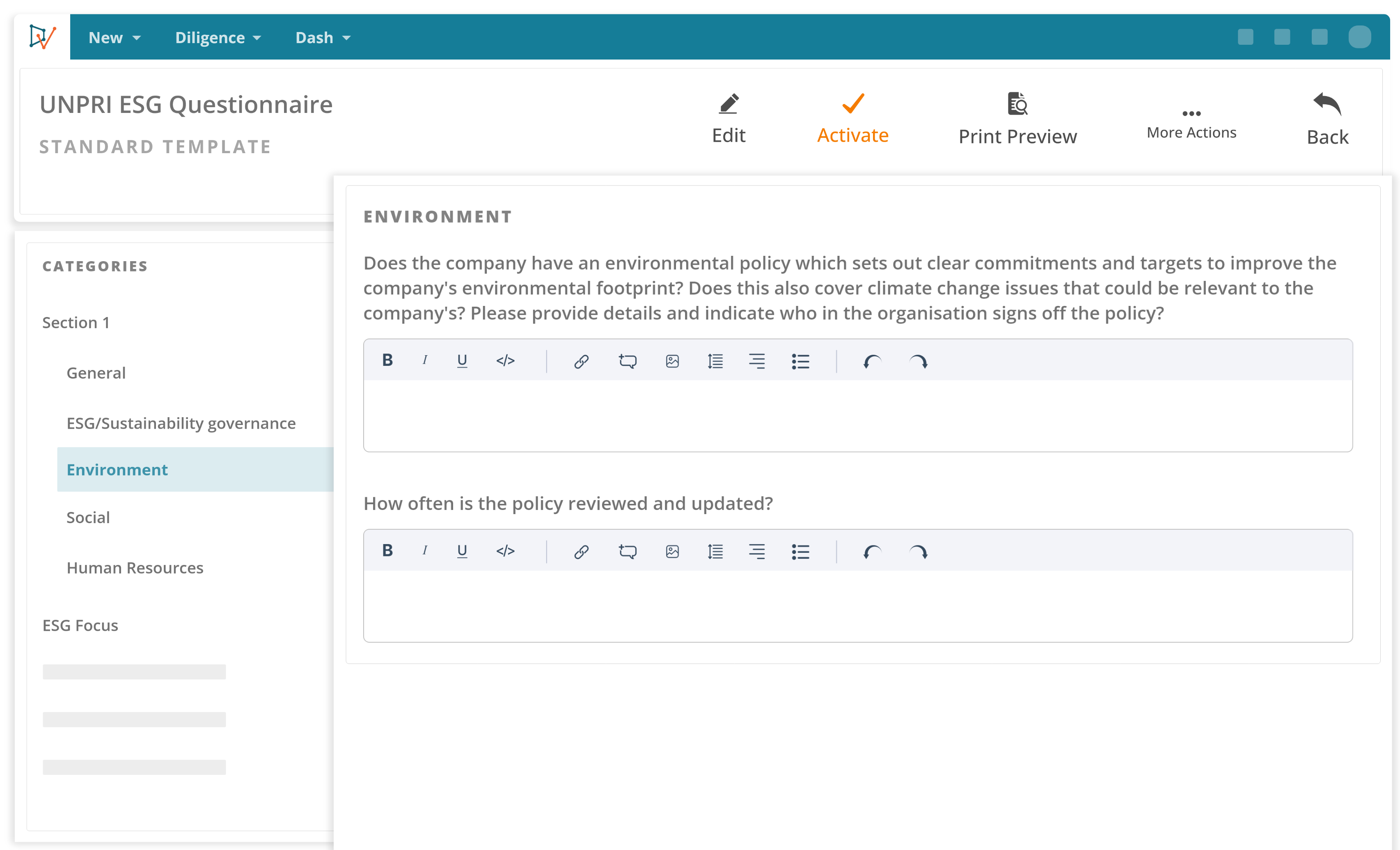Click text align icon in first editor
The image size is (1400, 850).
[757, 361]
